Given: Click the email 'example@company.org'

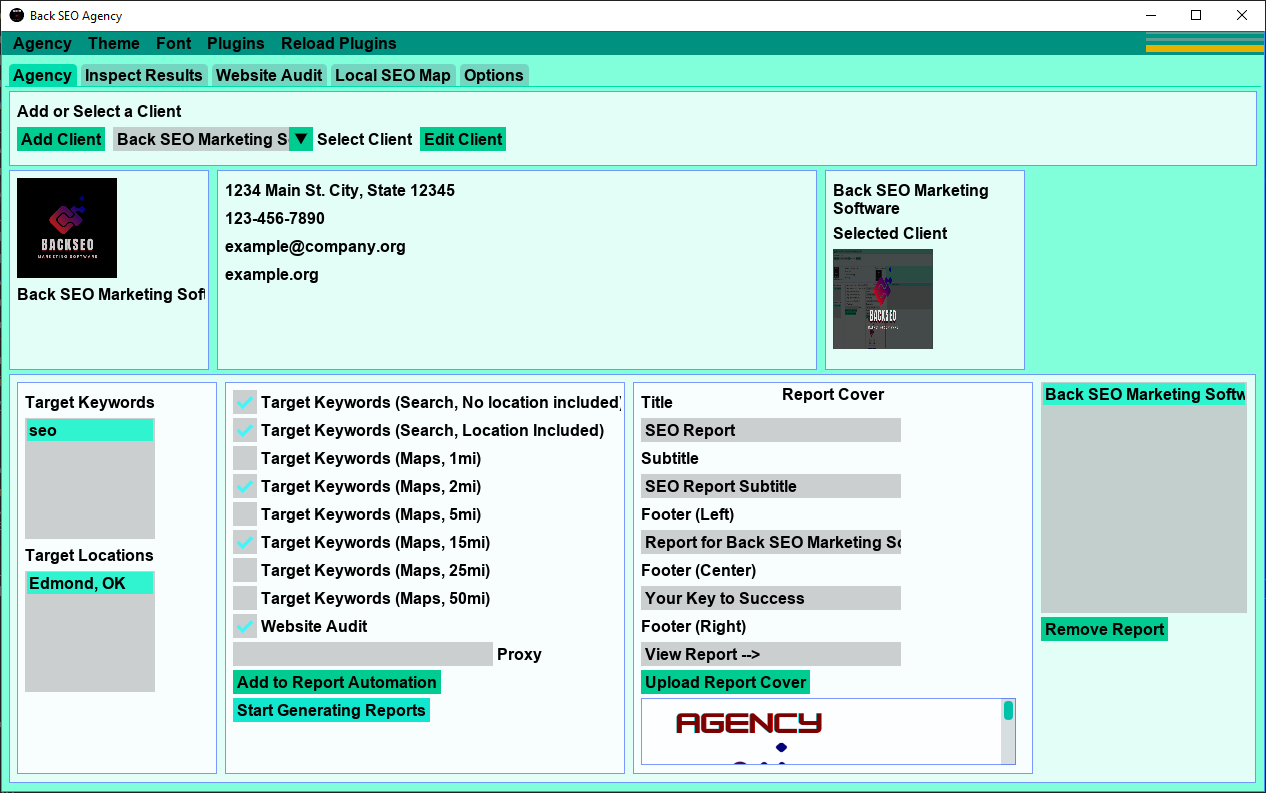Looking at the screenshot, I should (315, 246).
